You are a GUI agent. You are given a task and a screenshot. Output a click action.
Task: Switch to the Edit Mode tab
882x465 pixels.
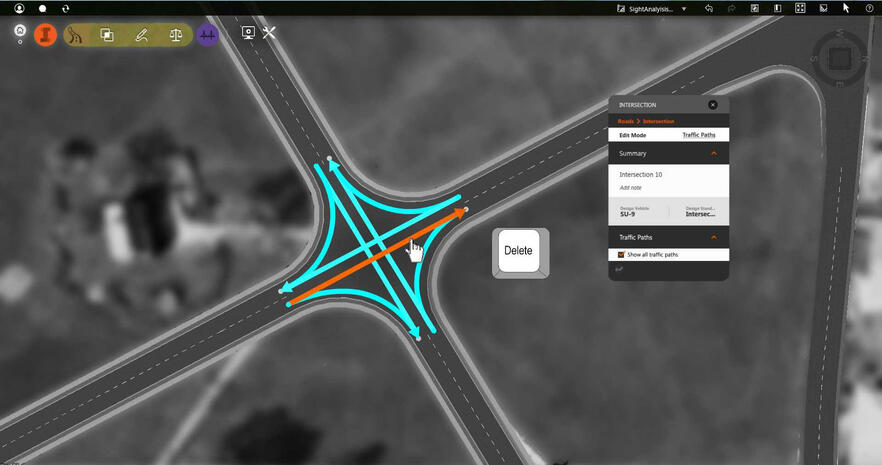632,134
